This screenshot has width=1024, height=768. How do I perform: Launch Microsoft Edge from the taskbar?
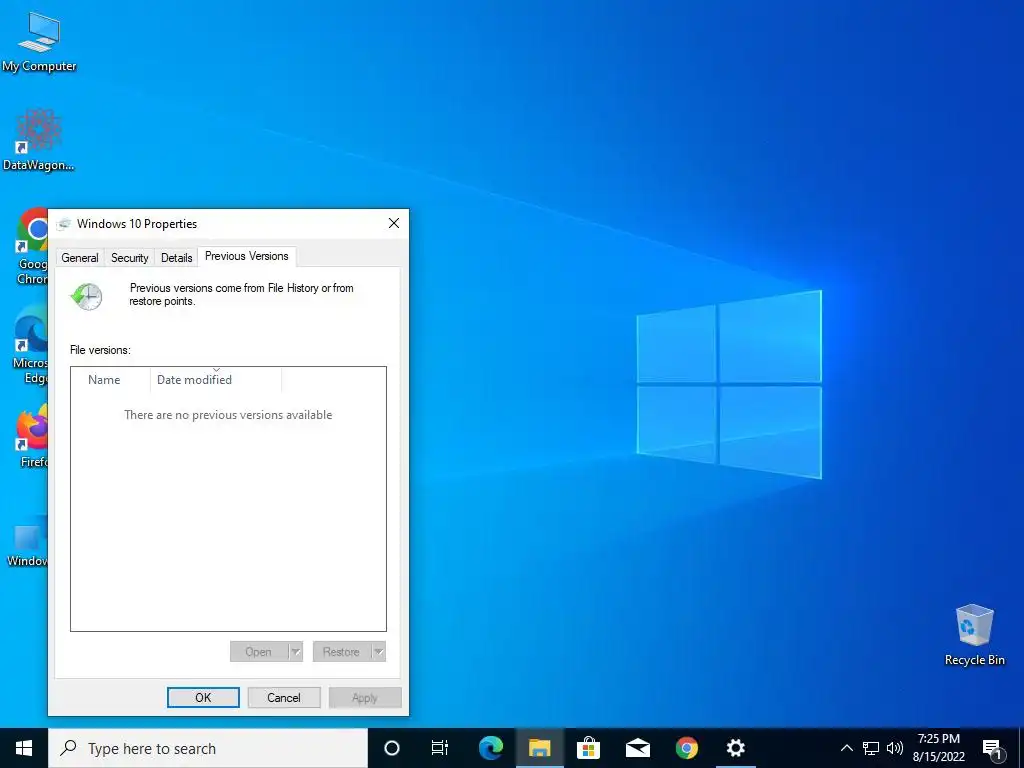point(491,748)
